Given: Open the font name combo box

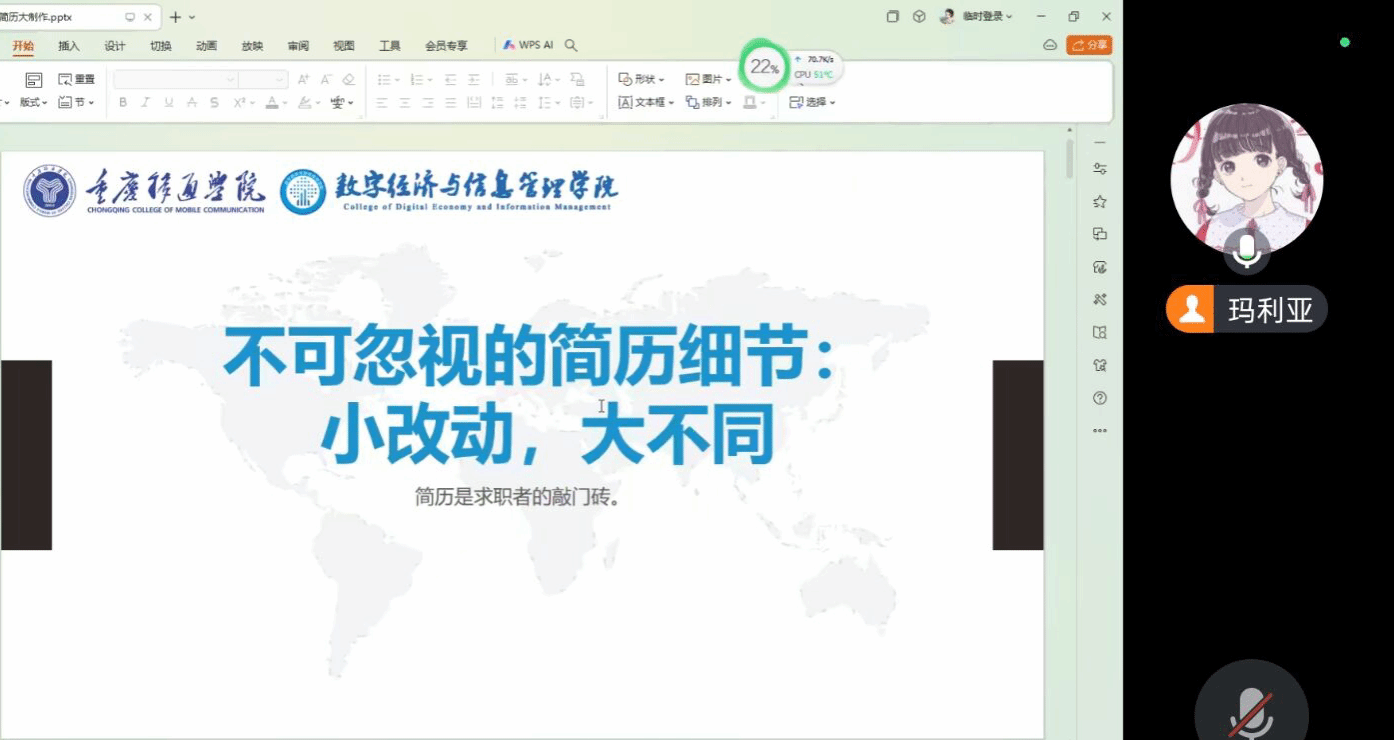Looking at the screenshot, I should coord(175,79).
